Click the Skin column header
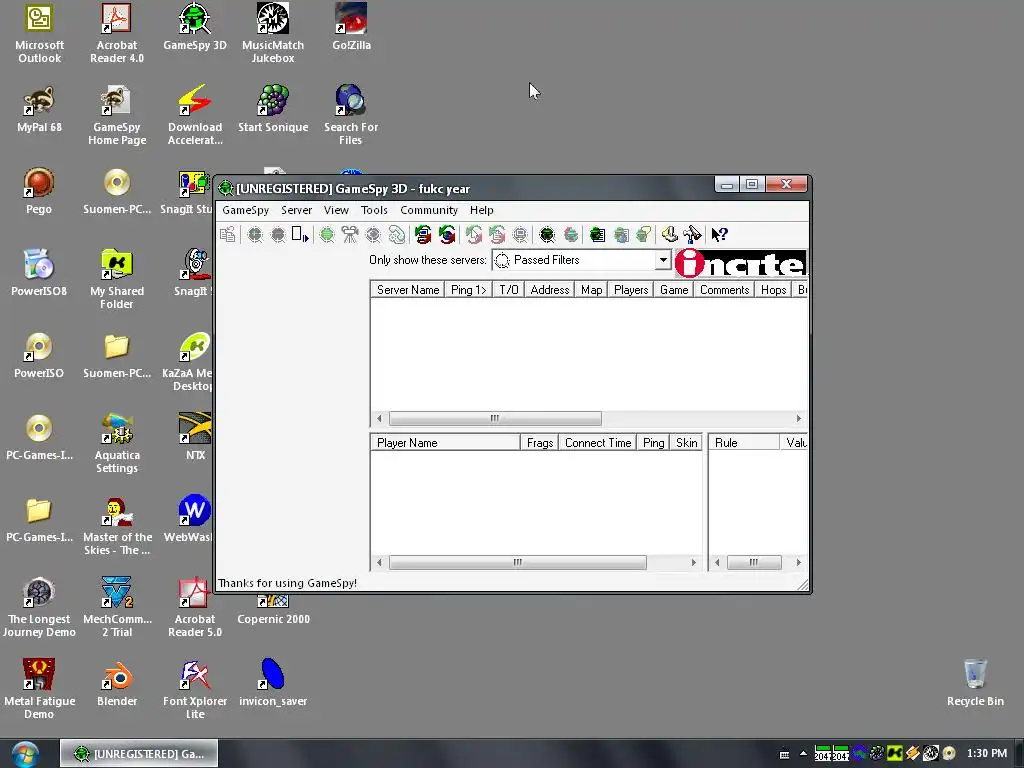This screenshot has height=768, width=1024. click(686, 443)
